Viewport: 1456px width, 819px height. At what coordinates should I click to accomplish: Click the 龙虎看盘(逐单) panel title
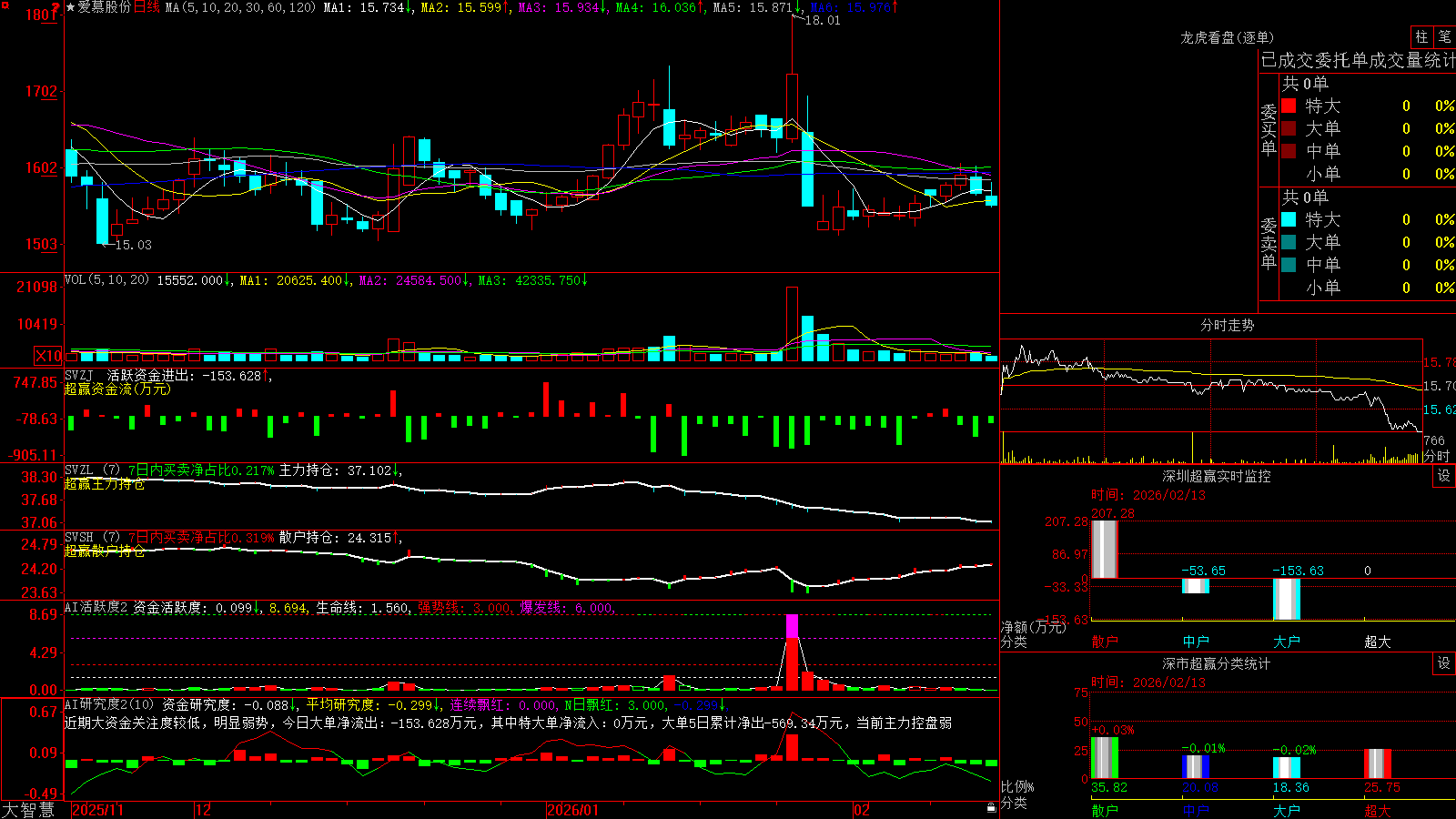tap(1227, 37)
